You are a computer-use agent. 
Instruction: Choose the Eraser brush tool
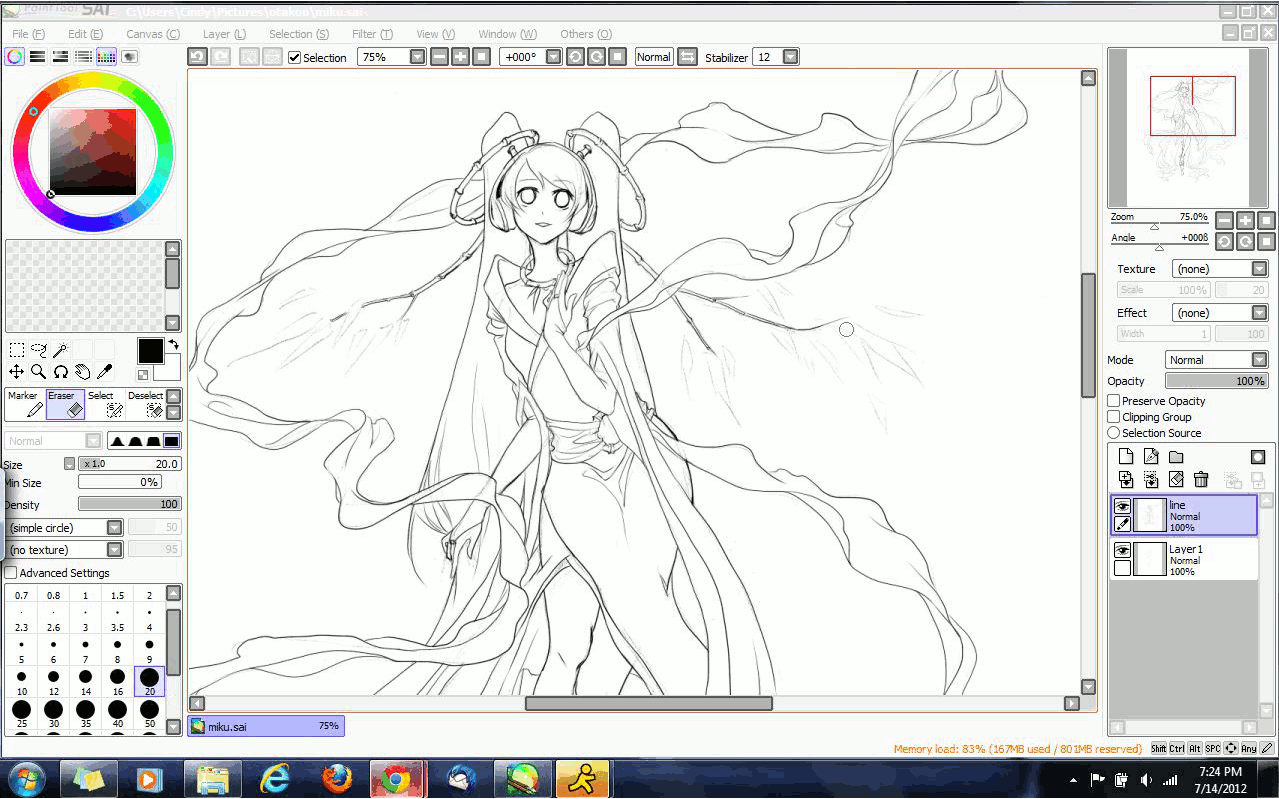[x=65, y=404]
